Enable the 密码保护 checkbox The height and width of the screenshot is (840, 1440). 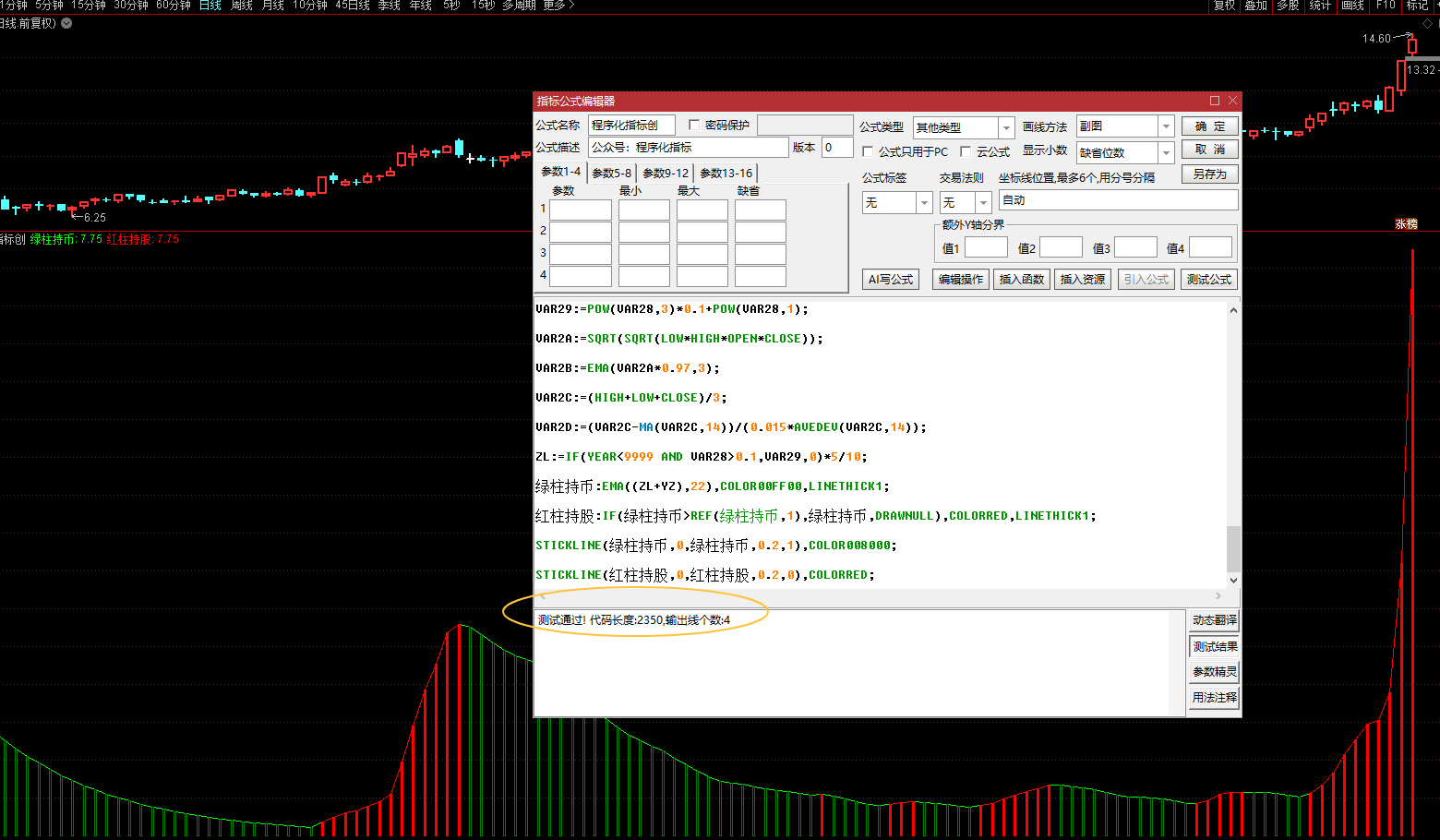click(x=694, y=126)
